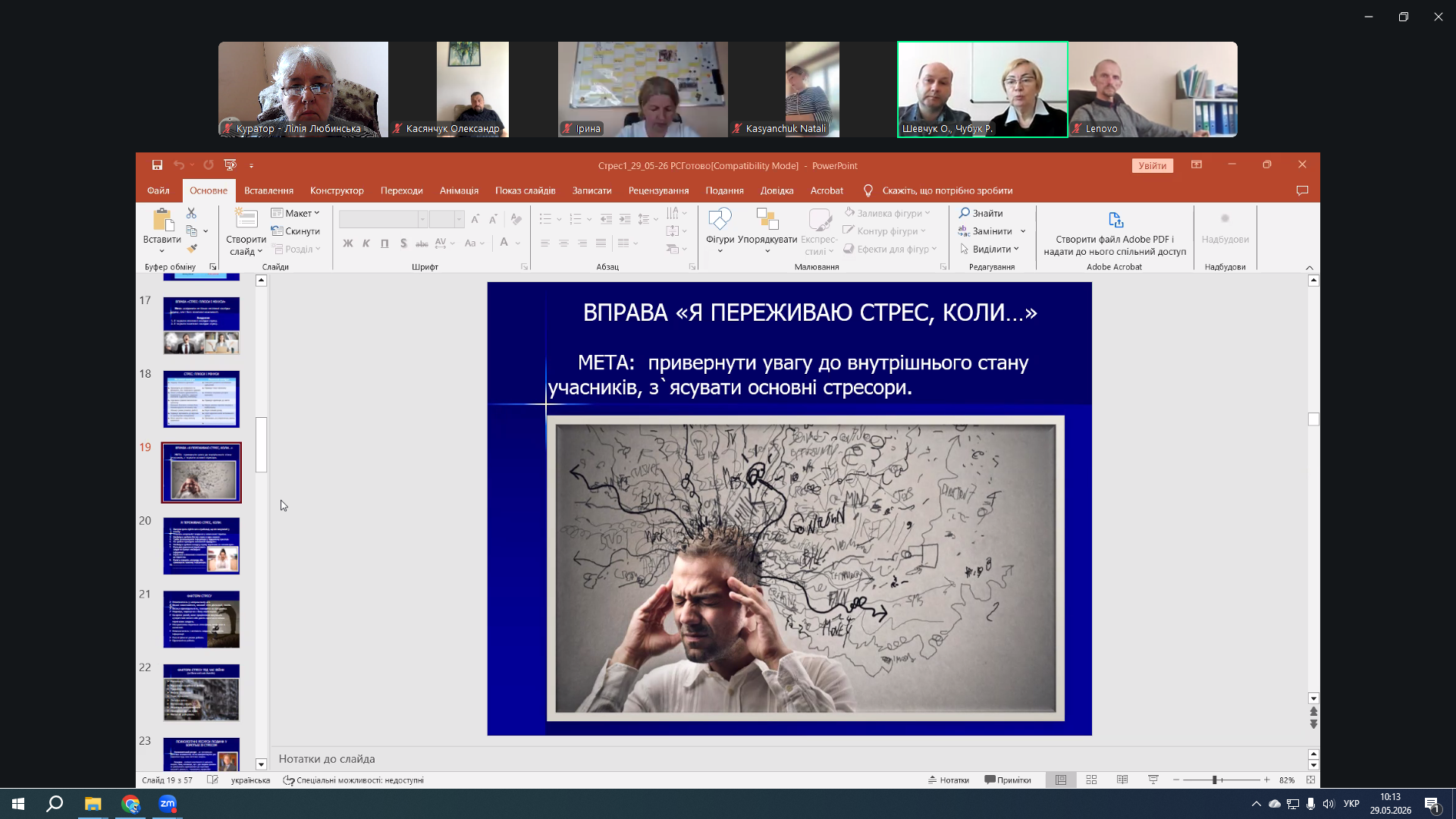Viewport: 1456px width, 819px height.
Task: Toggle the spell check icon in status bar
Action: point(213,780)
